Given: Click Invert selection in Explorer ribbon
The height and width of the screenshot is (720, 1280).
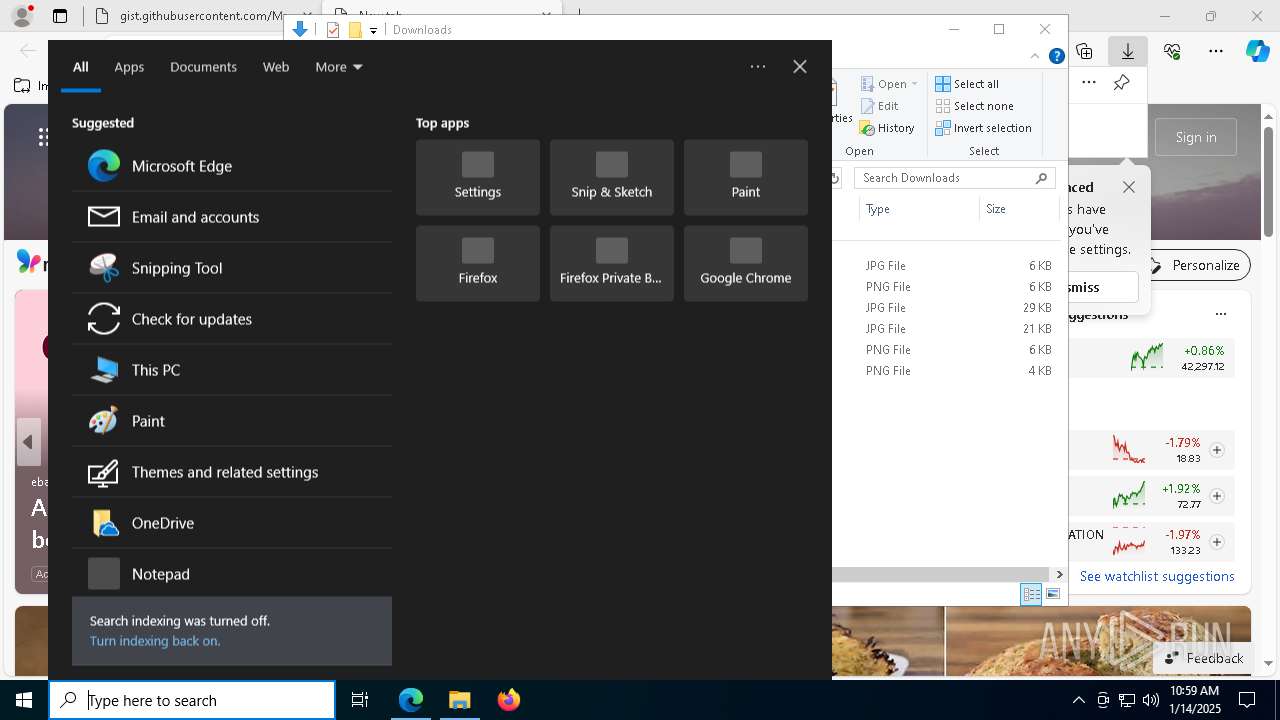Looking at the screenshot, I should (983, 128).
